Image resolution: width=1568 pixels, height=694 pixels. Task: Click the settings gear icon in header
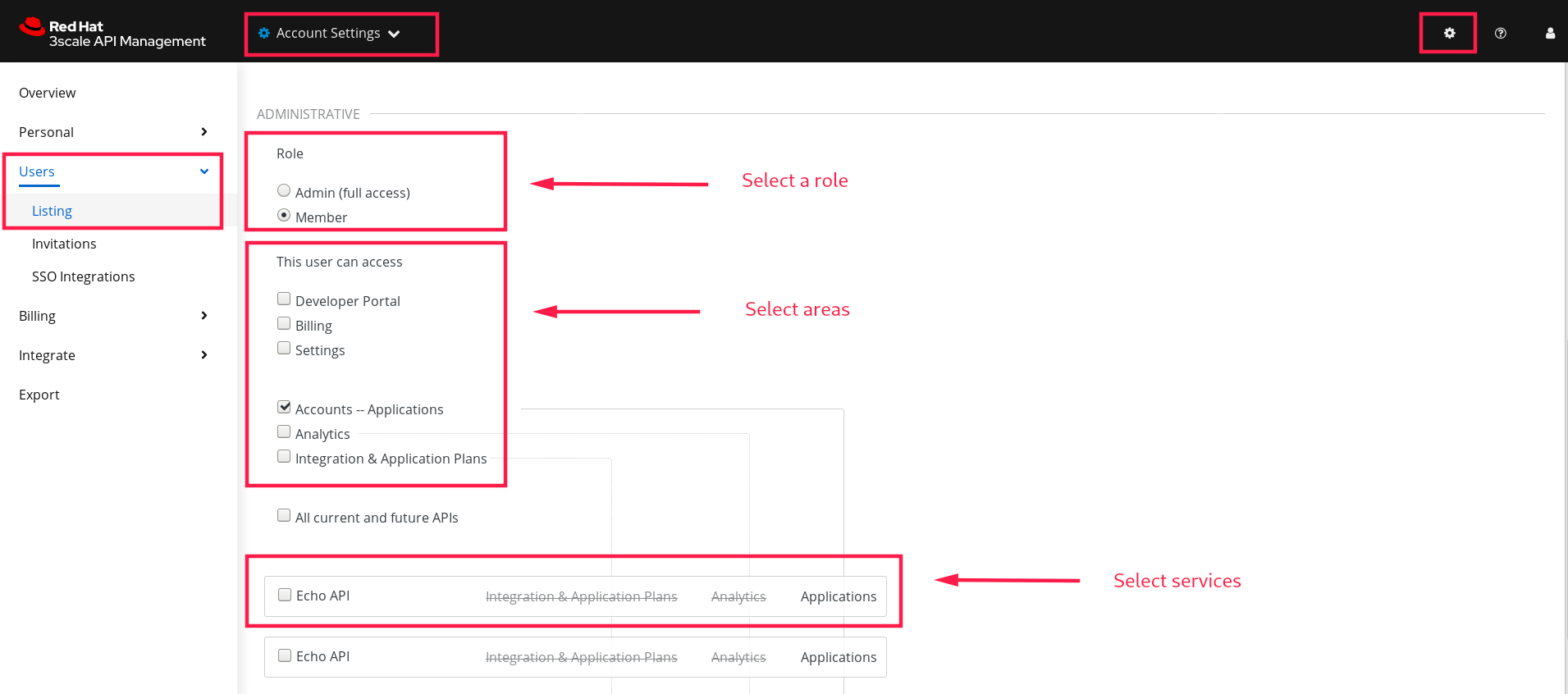1449,33
